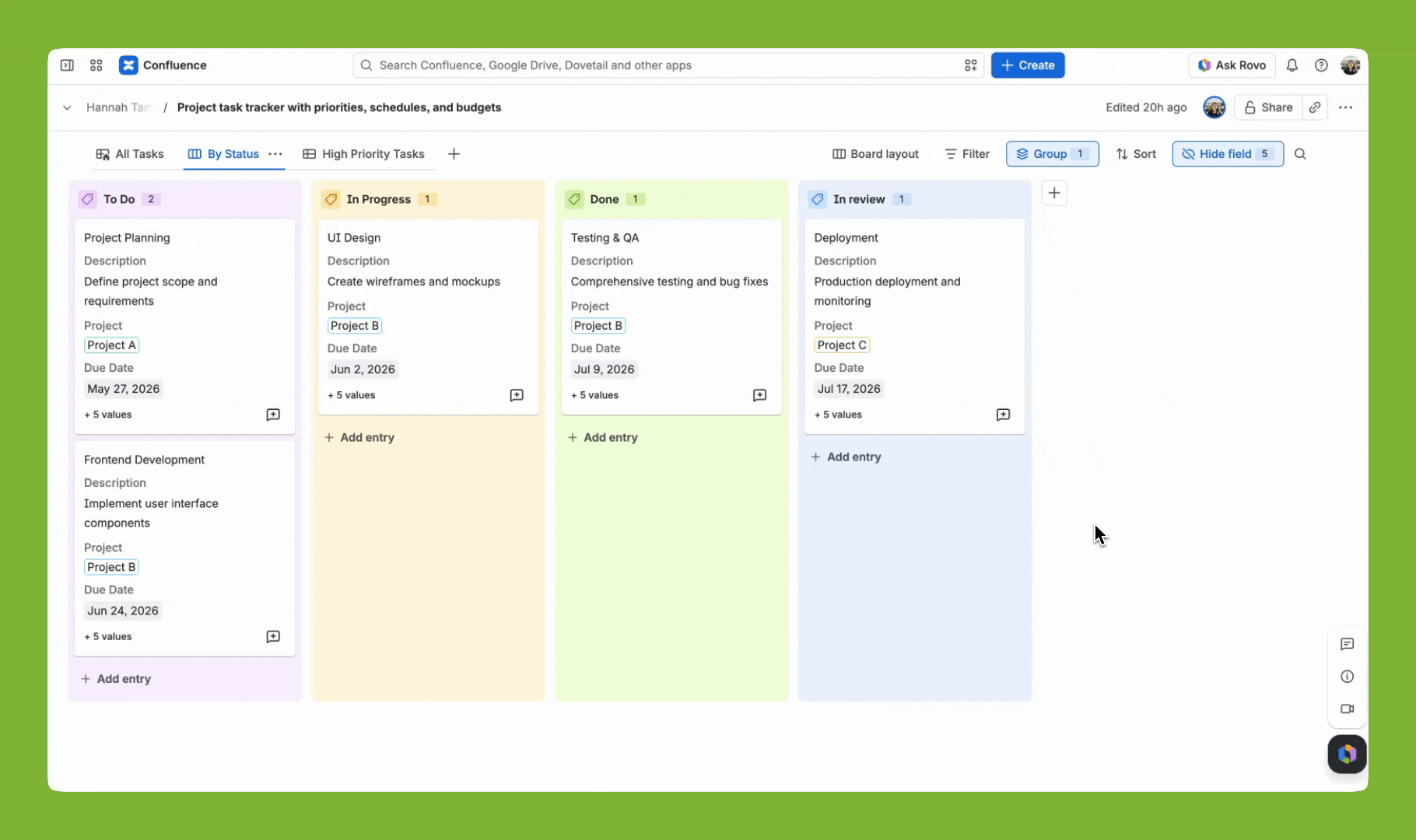
Task: Add a comment on UI Design card
Action: coord(517,395)
